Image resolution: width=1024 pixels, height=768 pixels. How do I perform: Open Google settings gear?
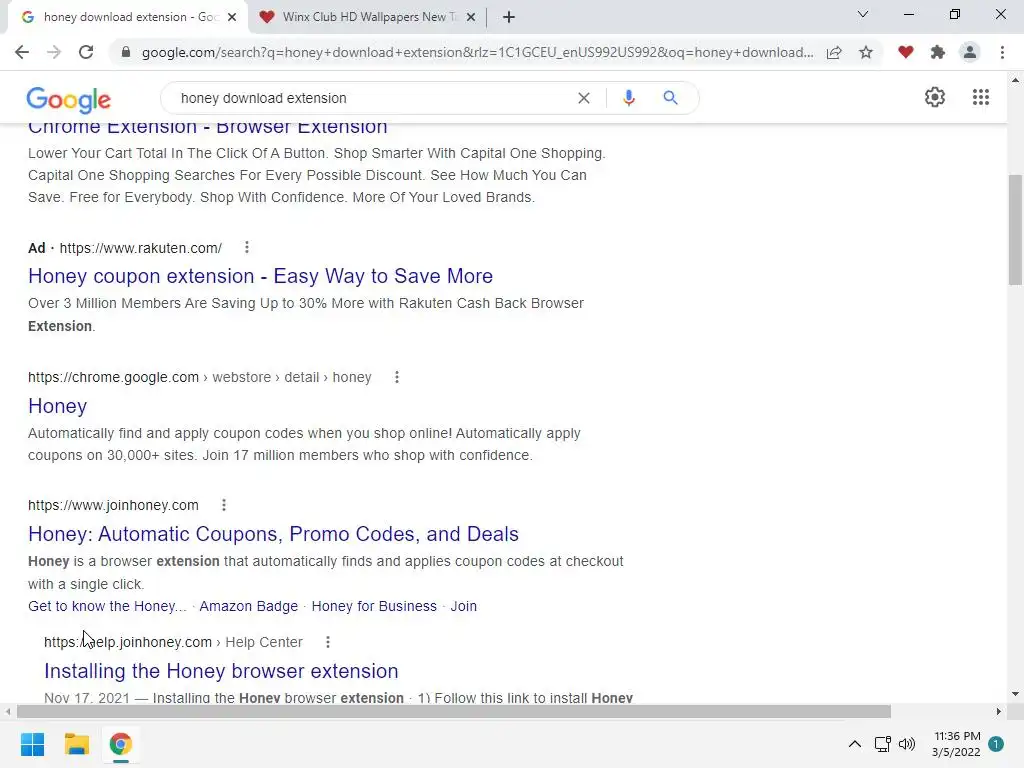tap(935, 97)
